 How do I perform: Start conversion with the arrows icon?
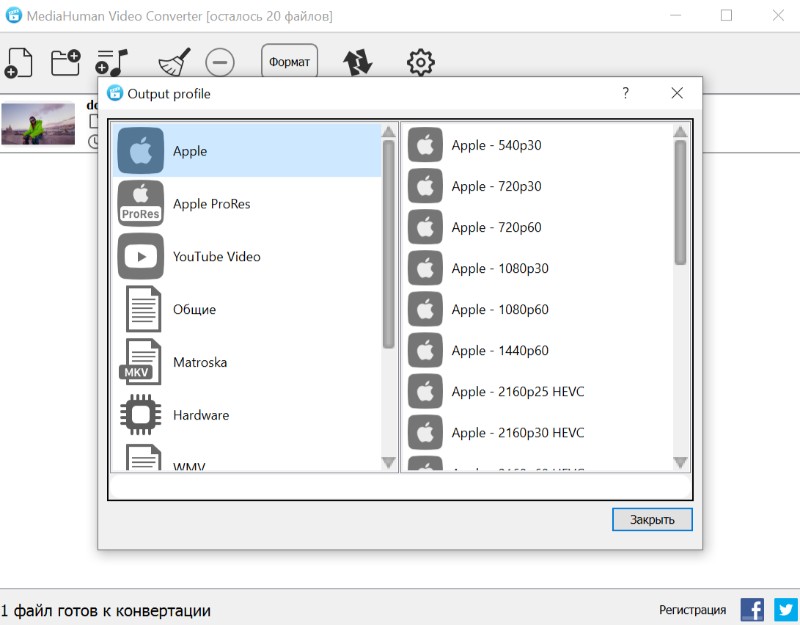pyautogui.click(x=357, y=62)
